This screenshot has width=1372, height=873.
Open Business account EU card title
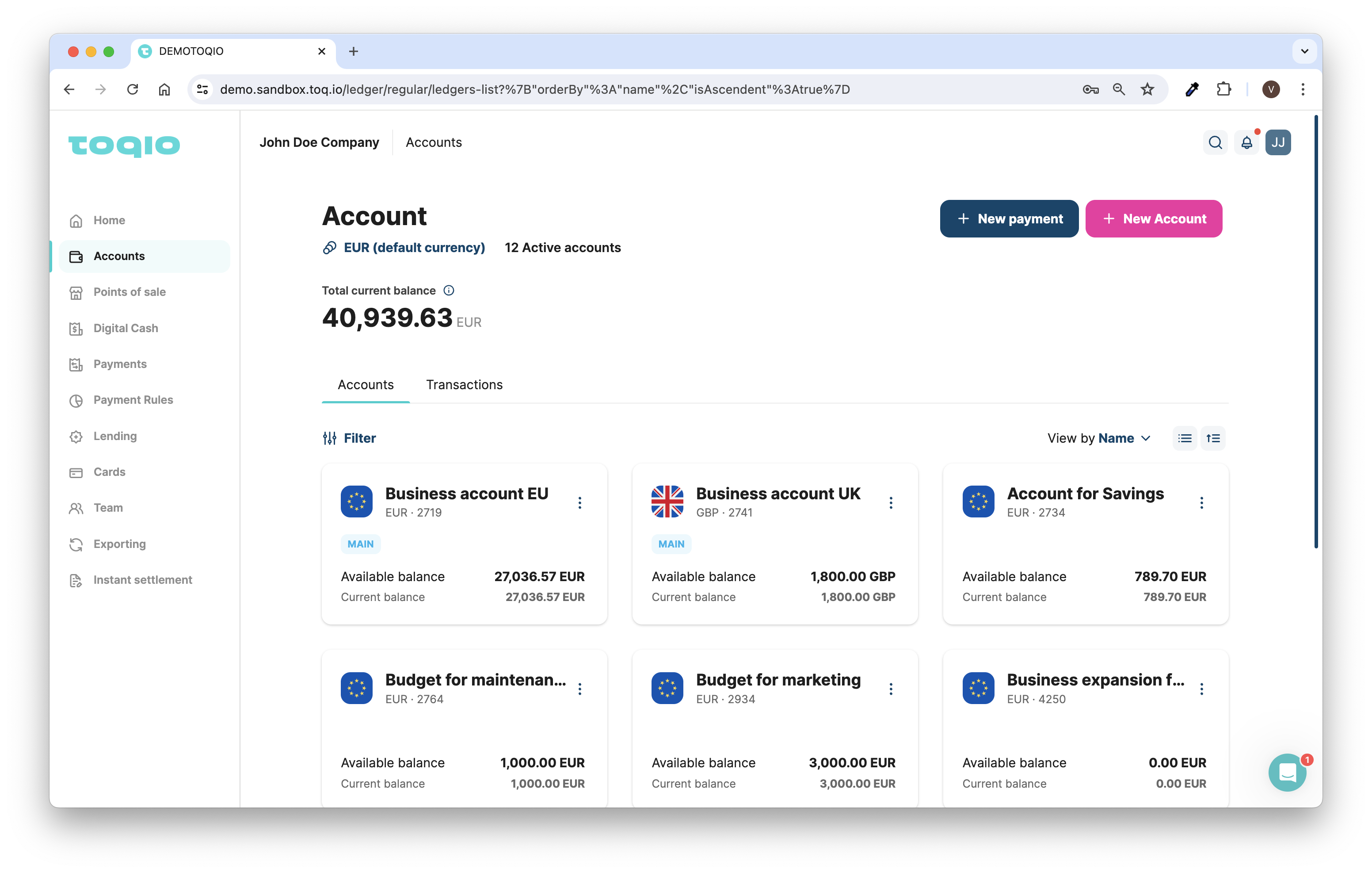pyautogui.click(x=467, y=494)
